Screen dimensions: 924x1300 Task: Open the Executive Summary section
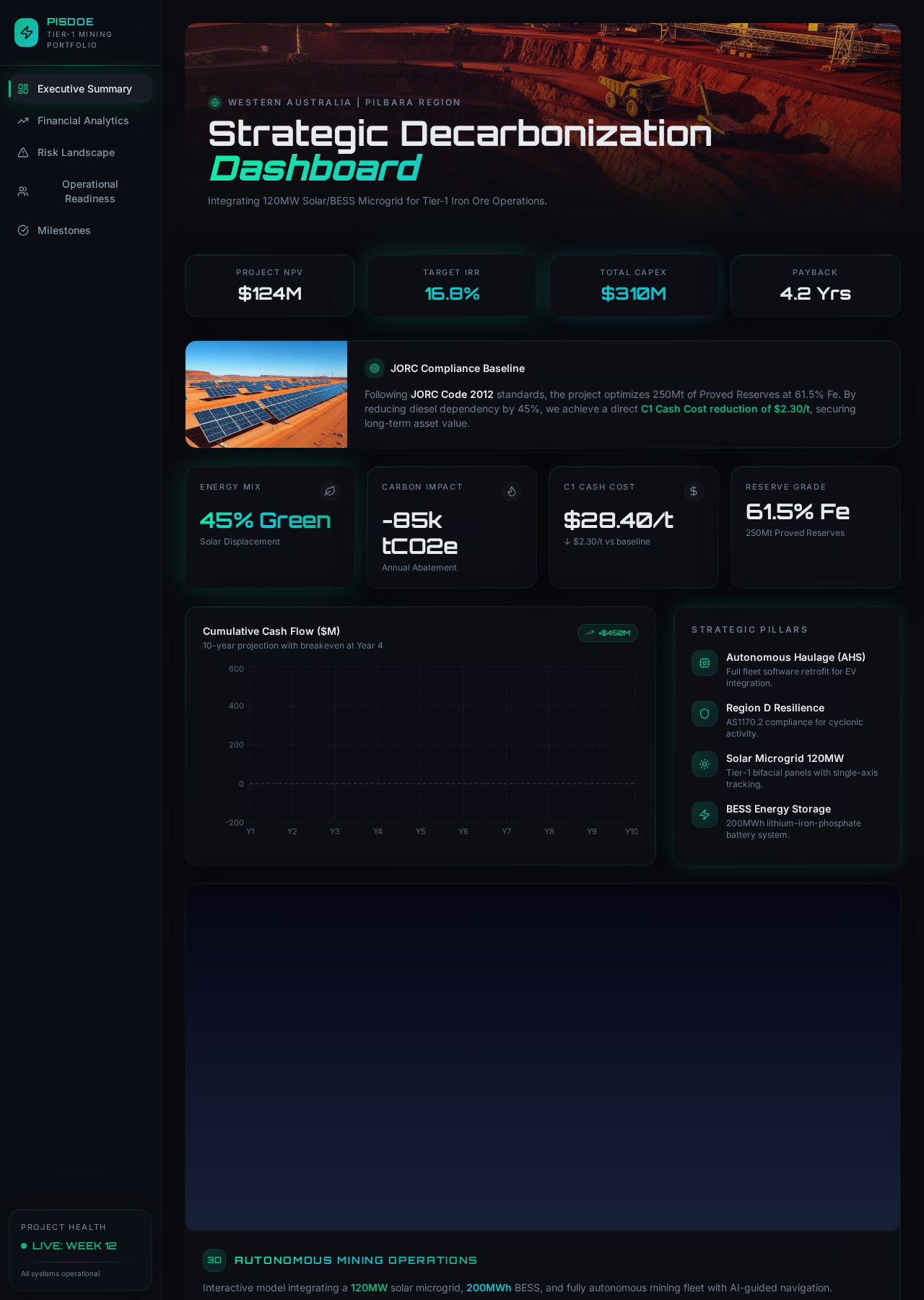[x=81, y=89]
